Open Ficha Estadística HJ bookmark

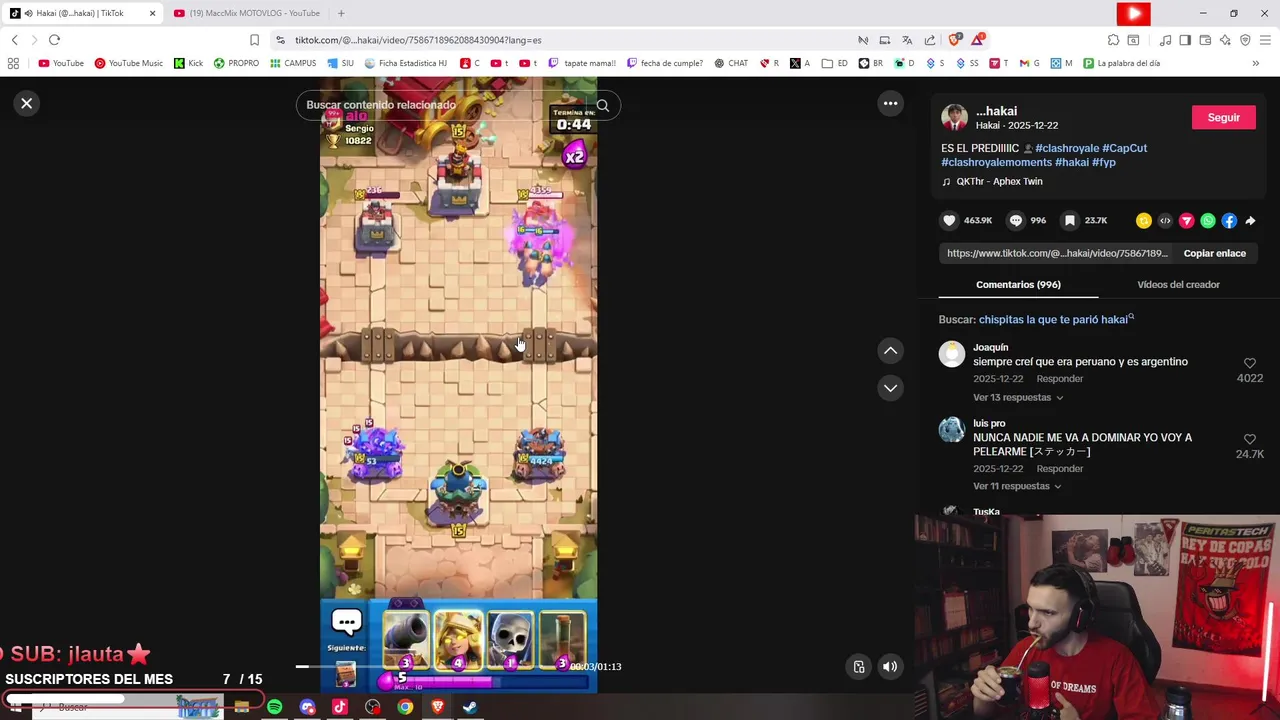point(405,63)
